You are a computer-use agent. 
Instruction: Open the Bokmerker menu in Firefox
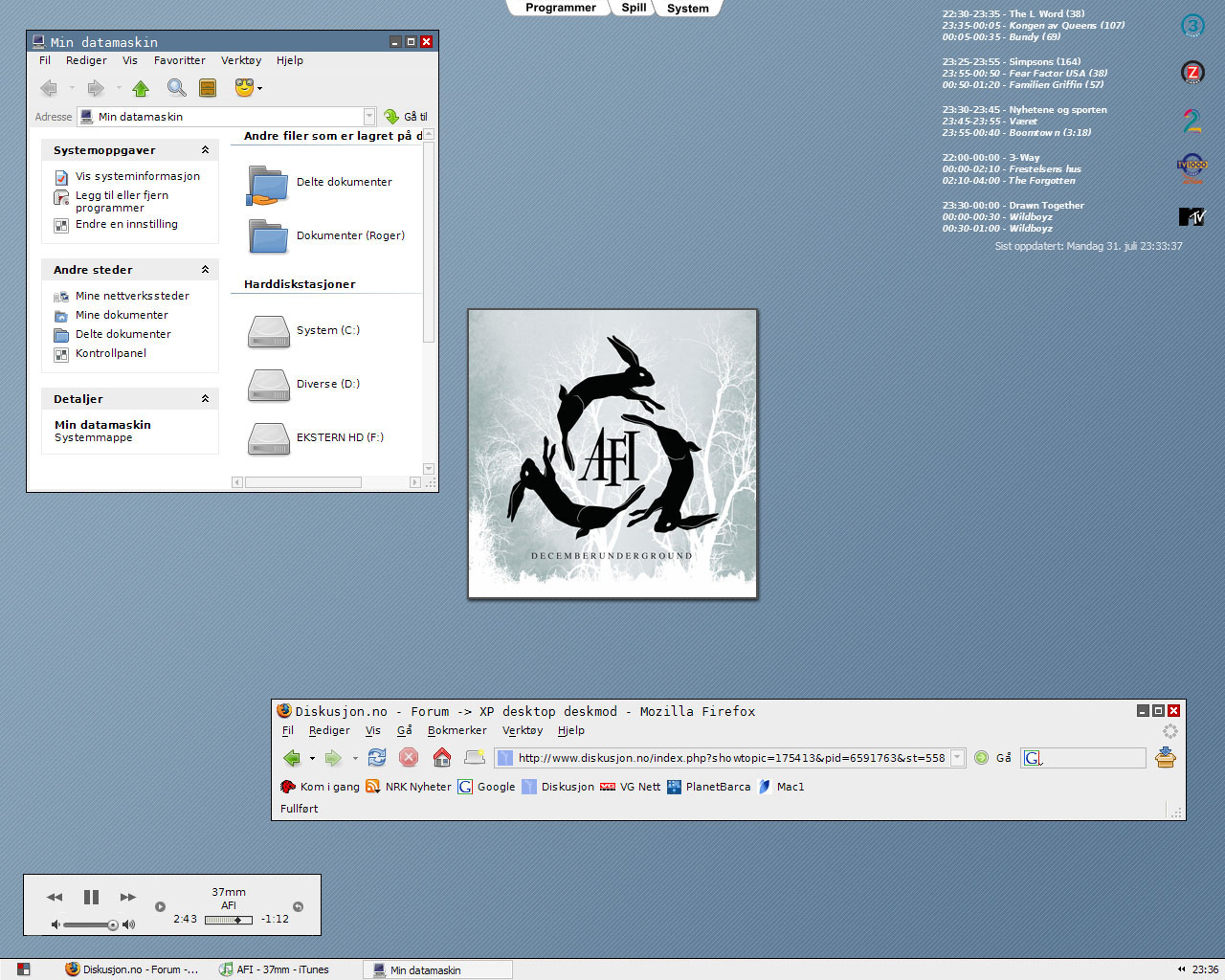[457, 730]
